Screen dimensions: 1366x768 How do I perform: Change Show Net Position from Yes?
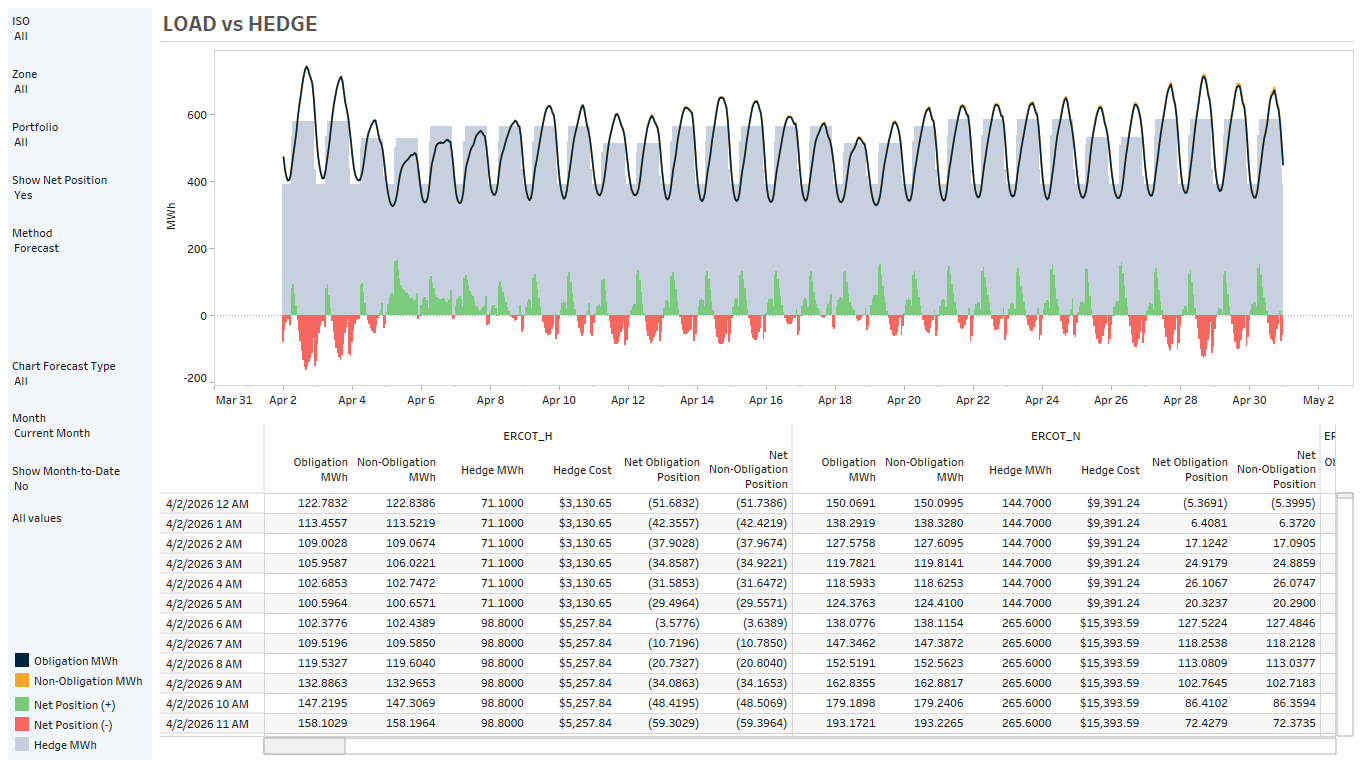point(22,195)
